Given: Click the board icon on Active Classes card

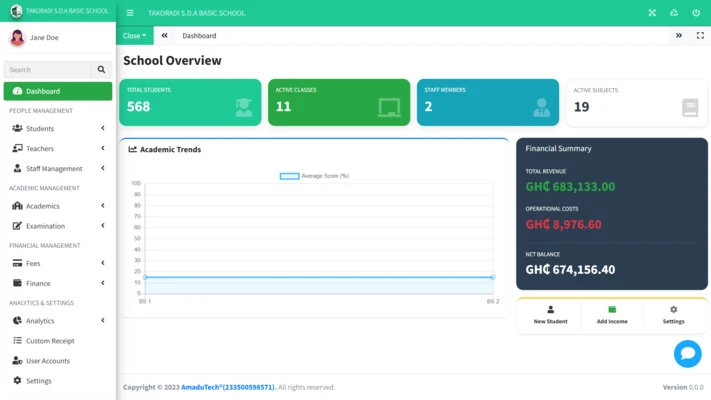Looking at the screenshot, I should pos(389,107).
